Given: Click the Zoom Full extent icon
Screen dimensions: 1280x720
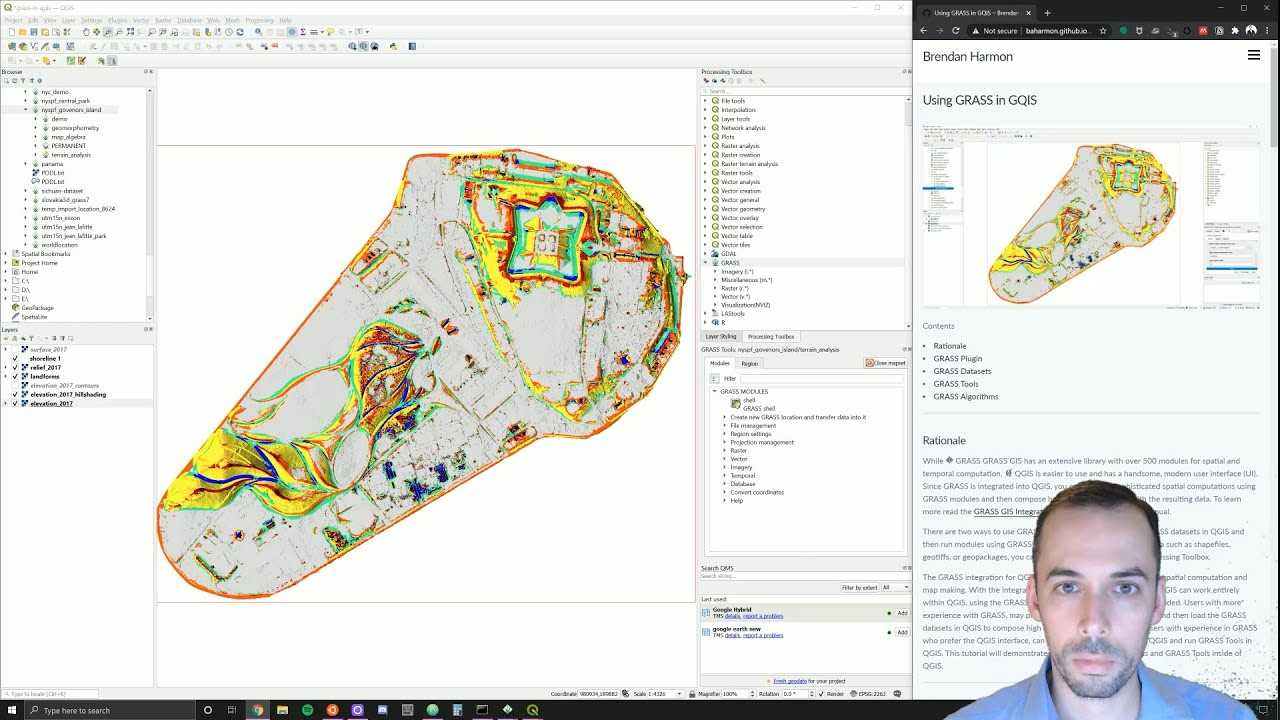Looking at the screenshot, I should click(x=130, y=31).
